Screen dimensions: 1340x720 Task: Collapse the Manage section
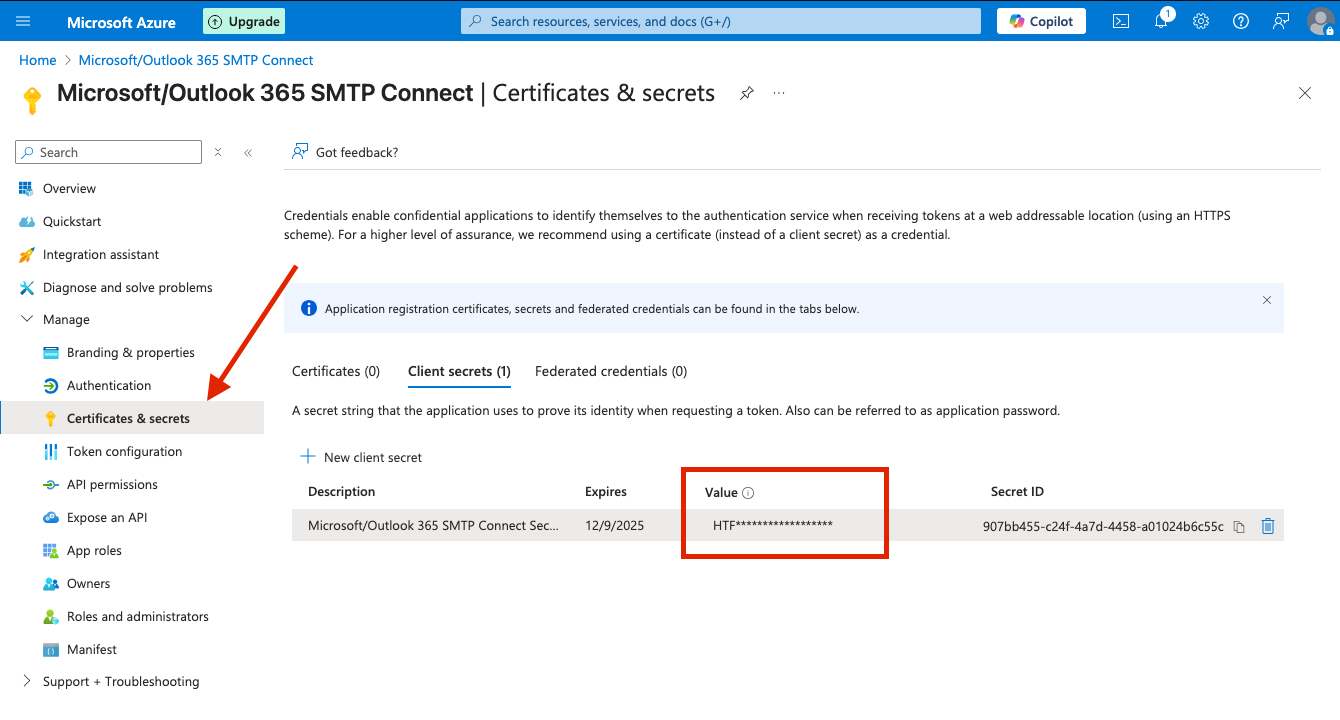point(26,320)
